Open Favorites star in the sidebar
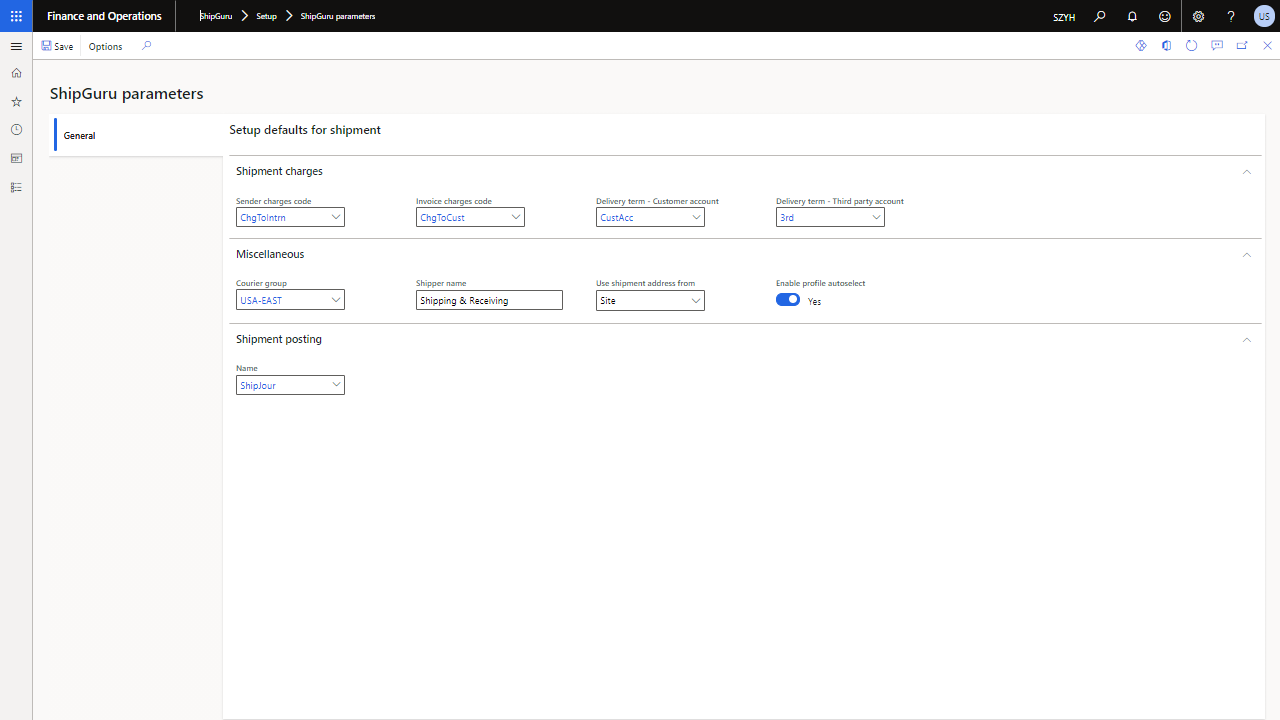The width and height of the screenshot is (1280, 720). point(16,102)
